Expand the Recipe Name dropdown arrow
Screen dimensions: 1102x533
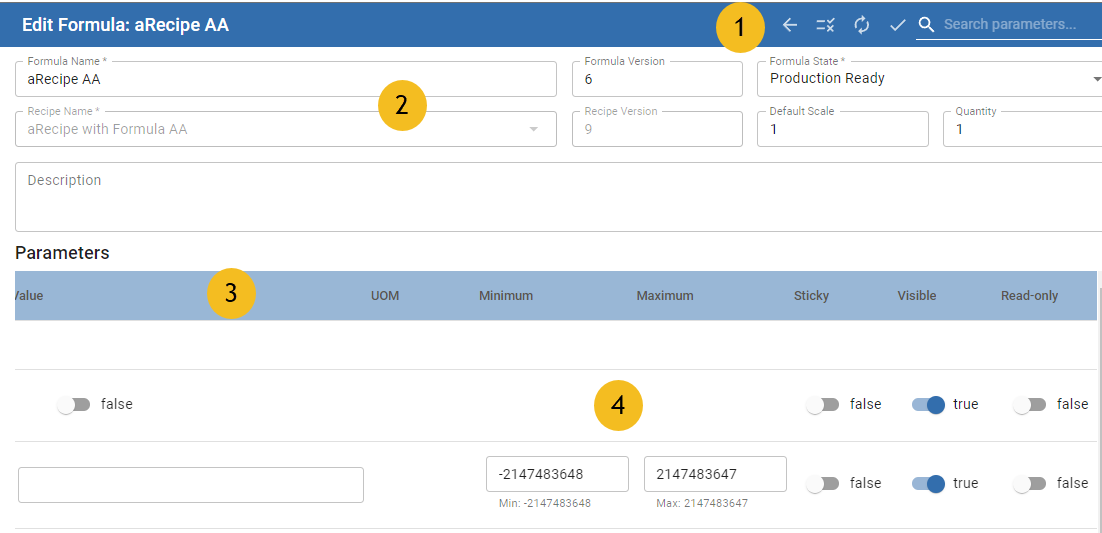(x=533, y=129)
